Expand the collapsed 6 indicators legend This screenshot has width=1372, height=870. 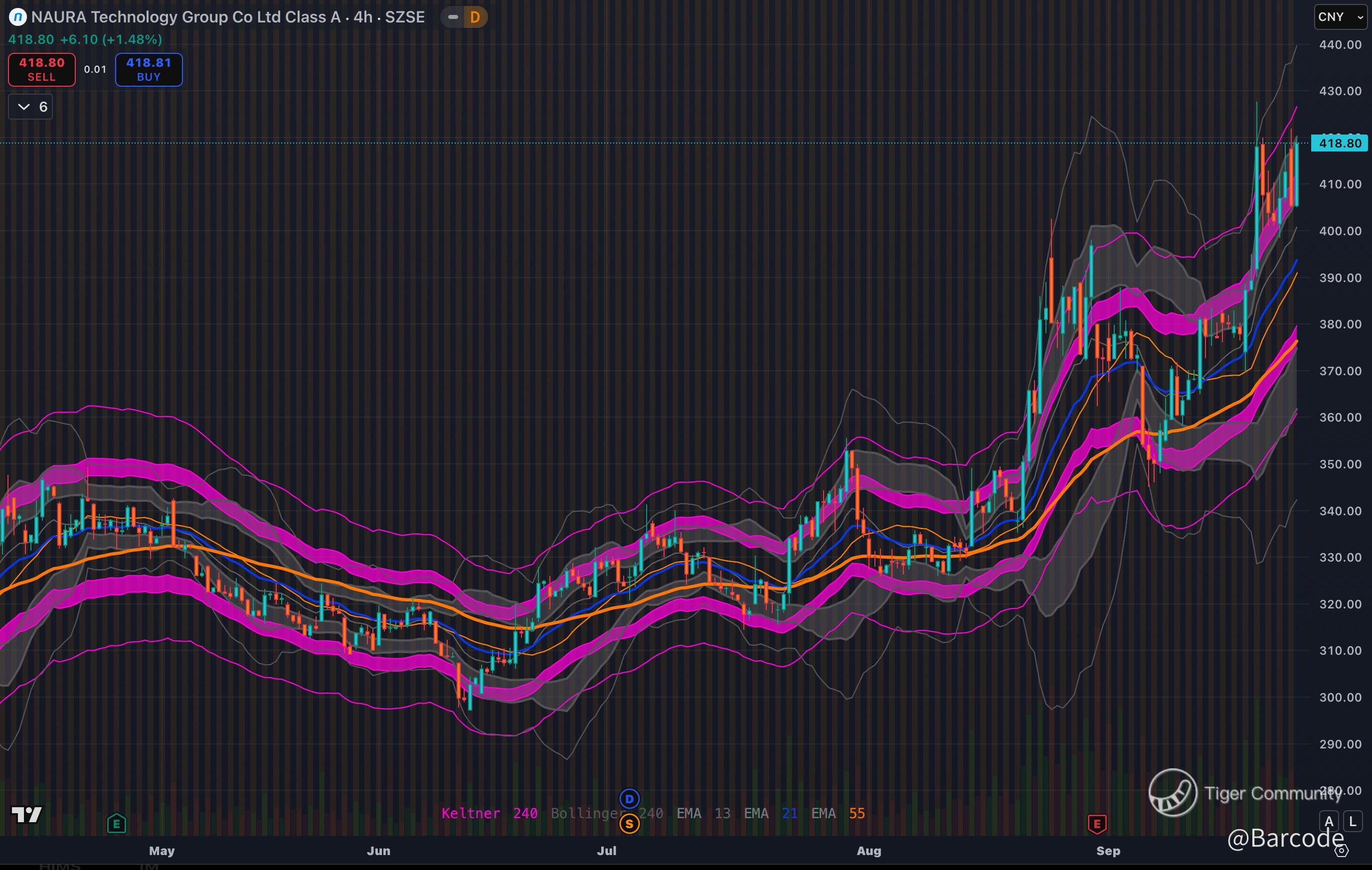[31, 107]
